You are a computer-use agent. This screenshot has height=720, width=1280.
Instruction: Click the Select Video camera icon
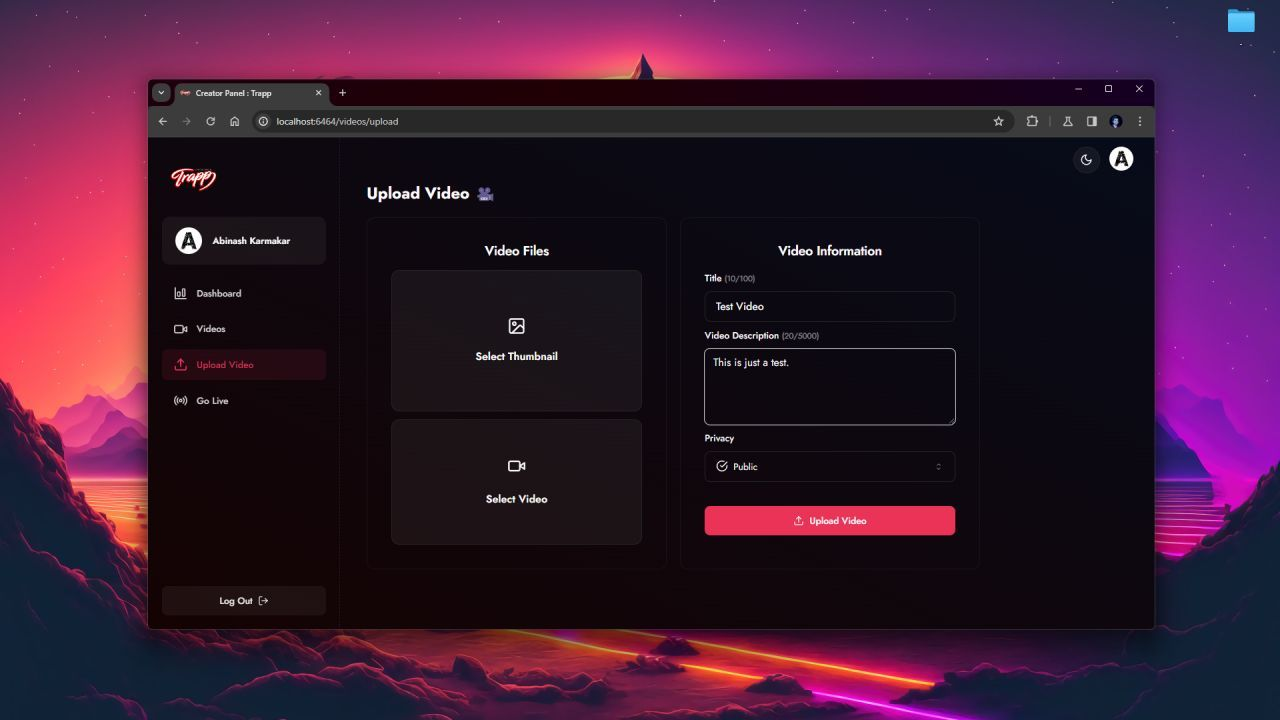point(516,466)
